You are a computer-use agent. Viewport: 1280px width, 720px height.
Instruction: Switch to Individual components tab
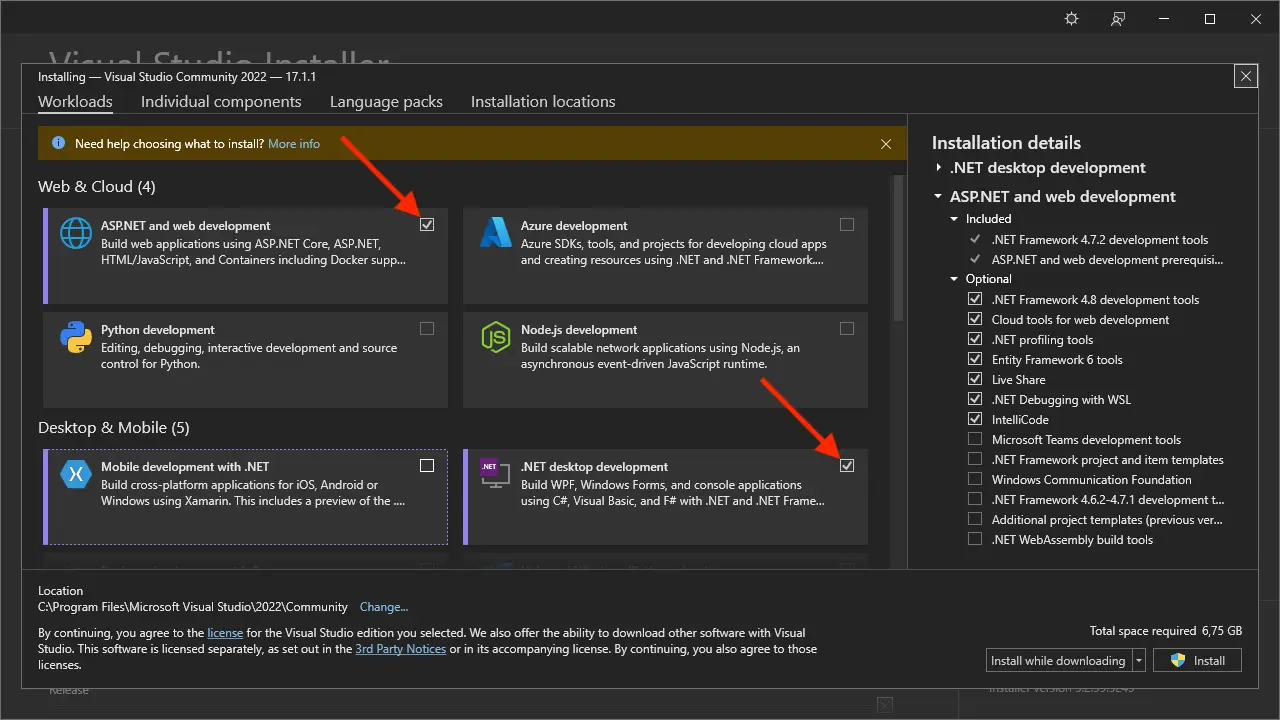pyautogui.click(x=221, y=102)
